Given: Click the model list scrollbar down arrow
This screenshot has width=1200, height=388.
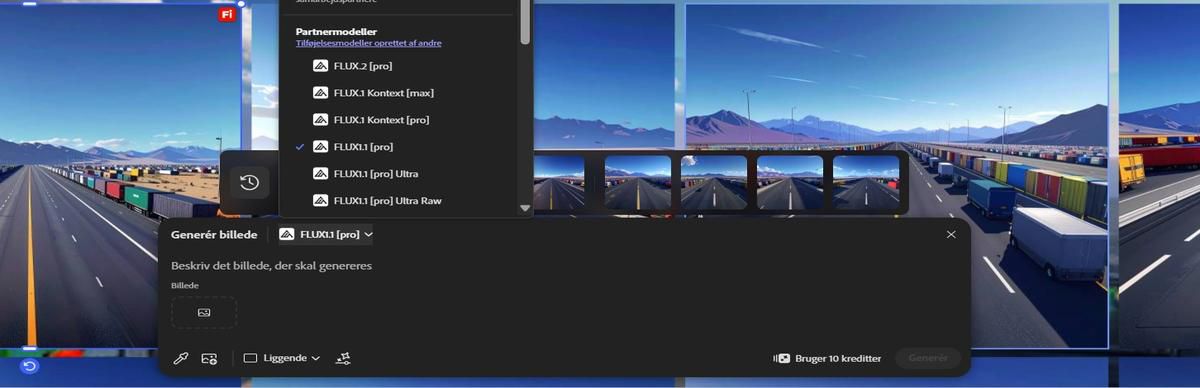Looking at the screenshot, I should [x=526, y=209].
